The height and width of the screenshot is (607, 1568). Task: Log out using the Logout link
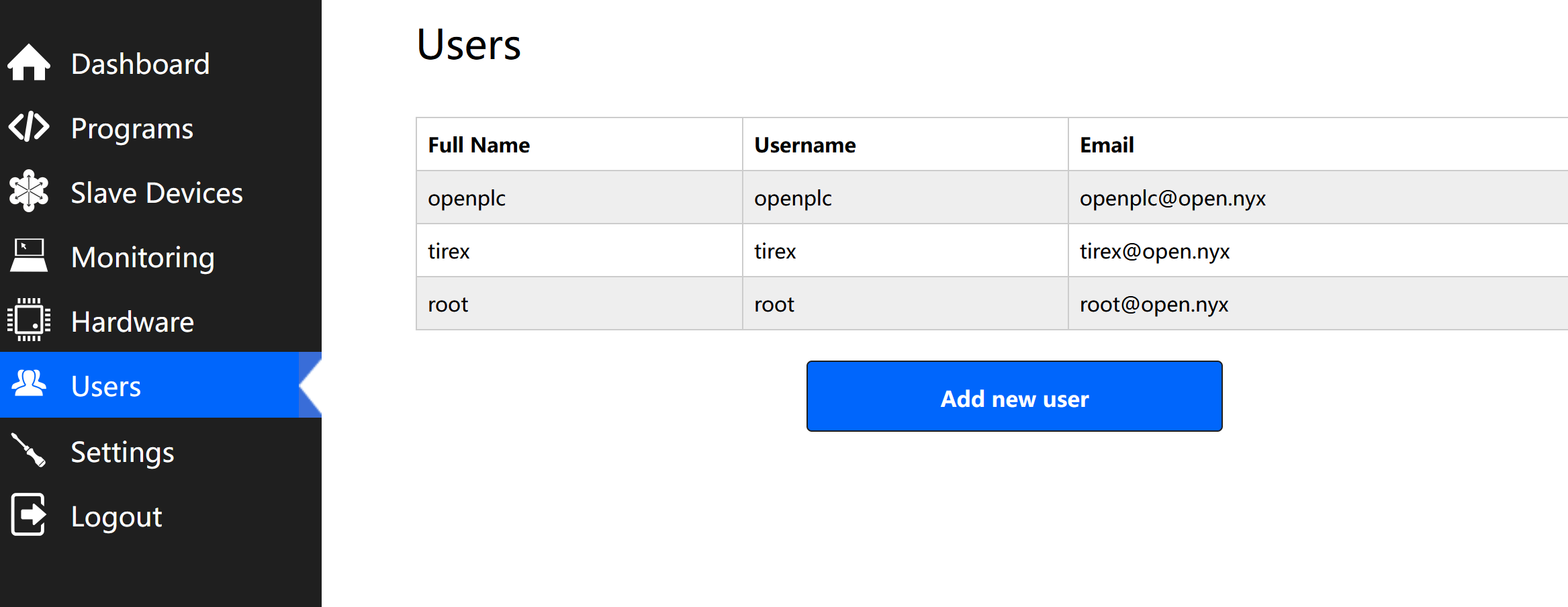(x=117, y=517)
